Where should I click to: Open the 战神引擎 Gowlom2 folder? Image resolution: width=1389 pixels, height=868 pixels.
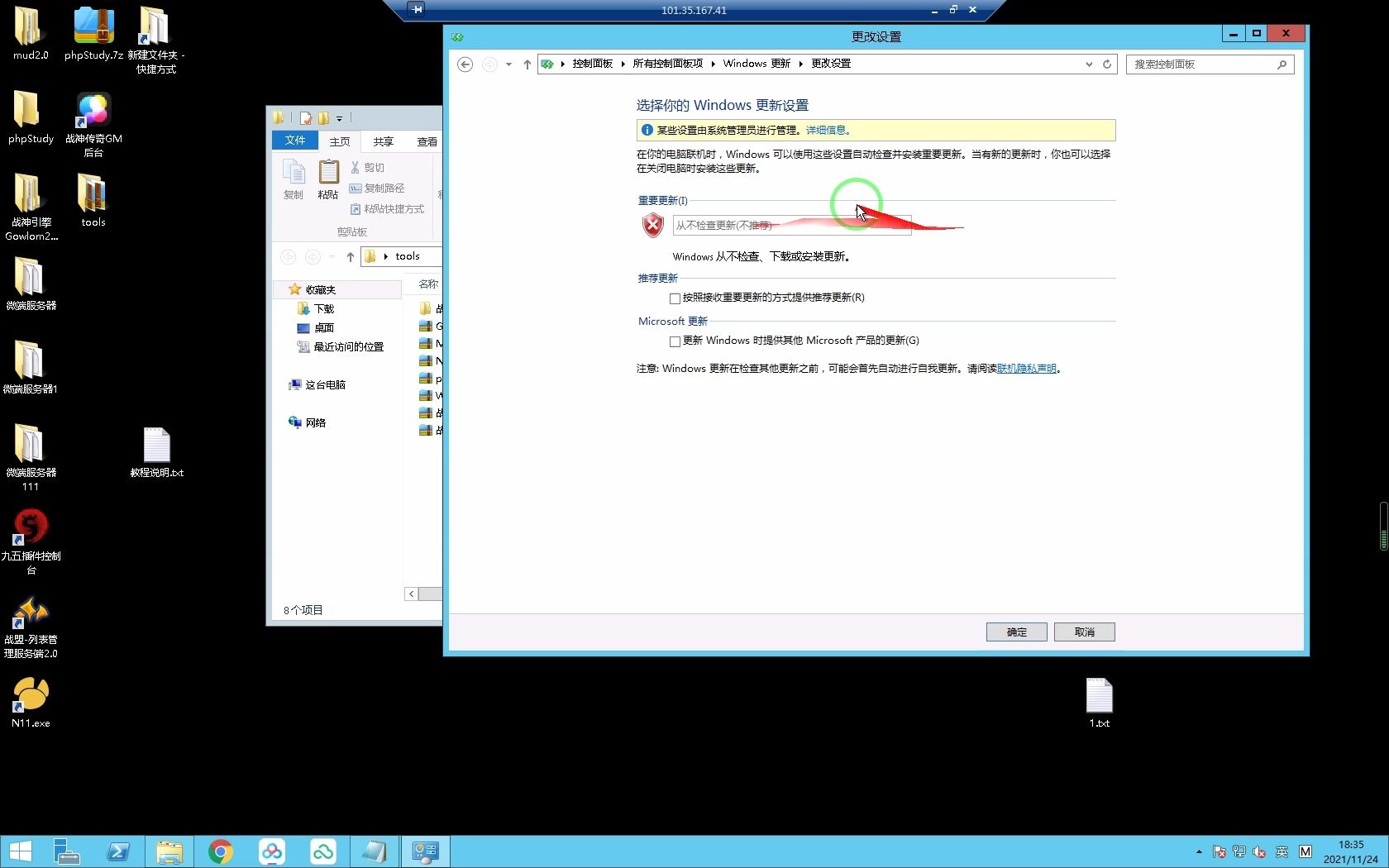pyautogui.click(x=31, y=207)
